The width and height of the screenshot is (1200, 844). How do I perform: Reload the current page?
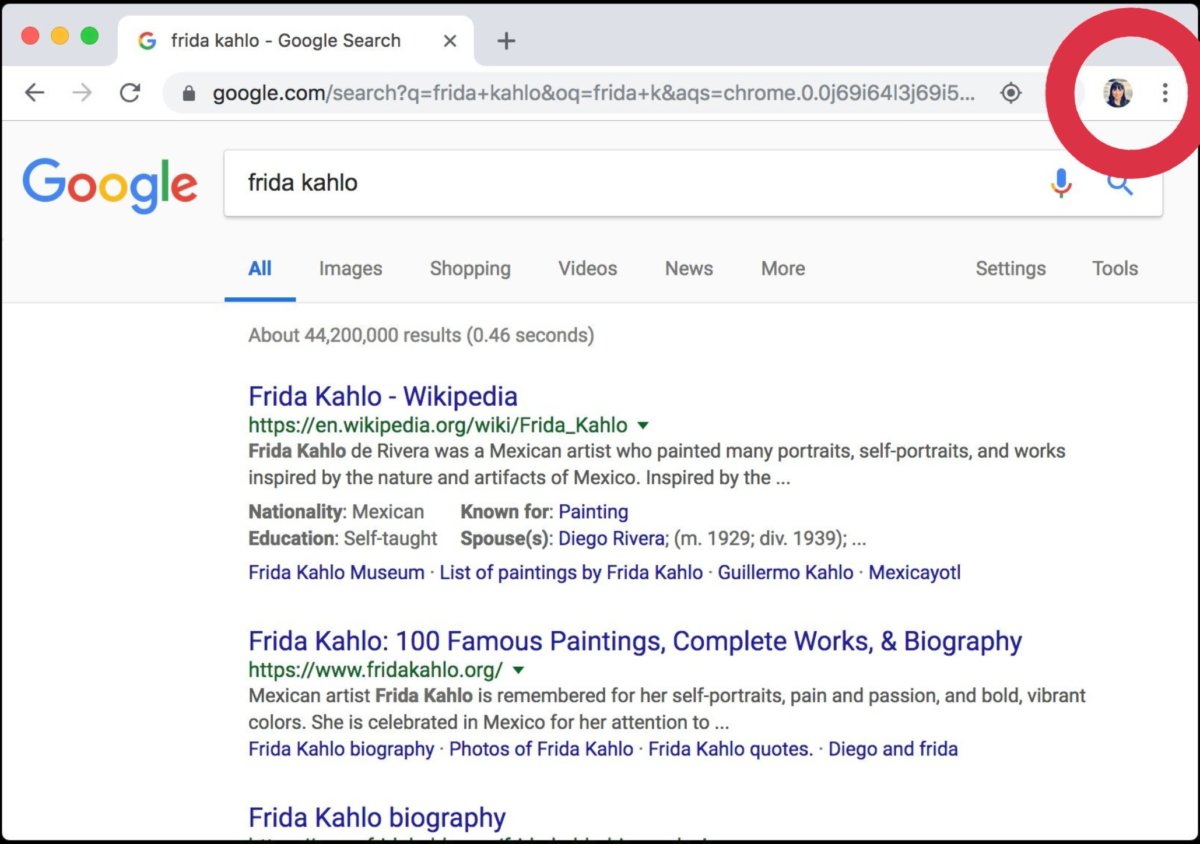tap(128, 92)
